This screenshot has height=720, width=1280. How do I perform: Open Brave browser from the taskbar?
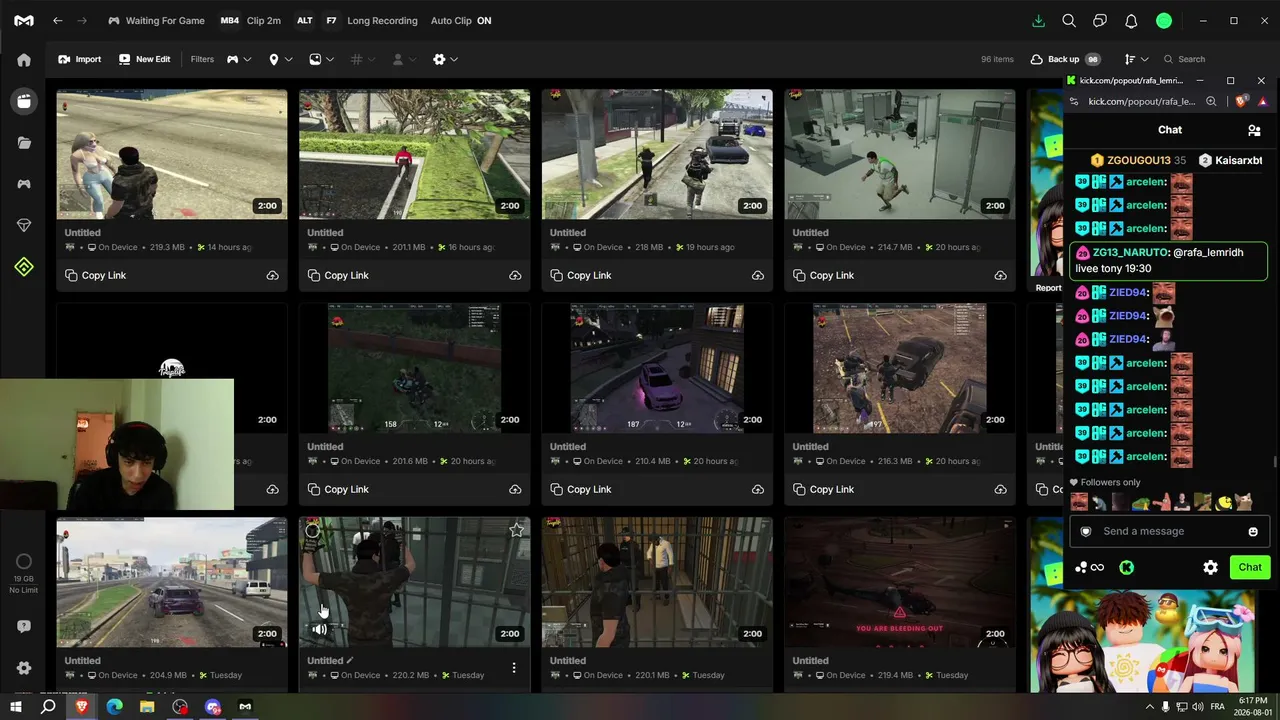coord(82,707)
